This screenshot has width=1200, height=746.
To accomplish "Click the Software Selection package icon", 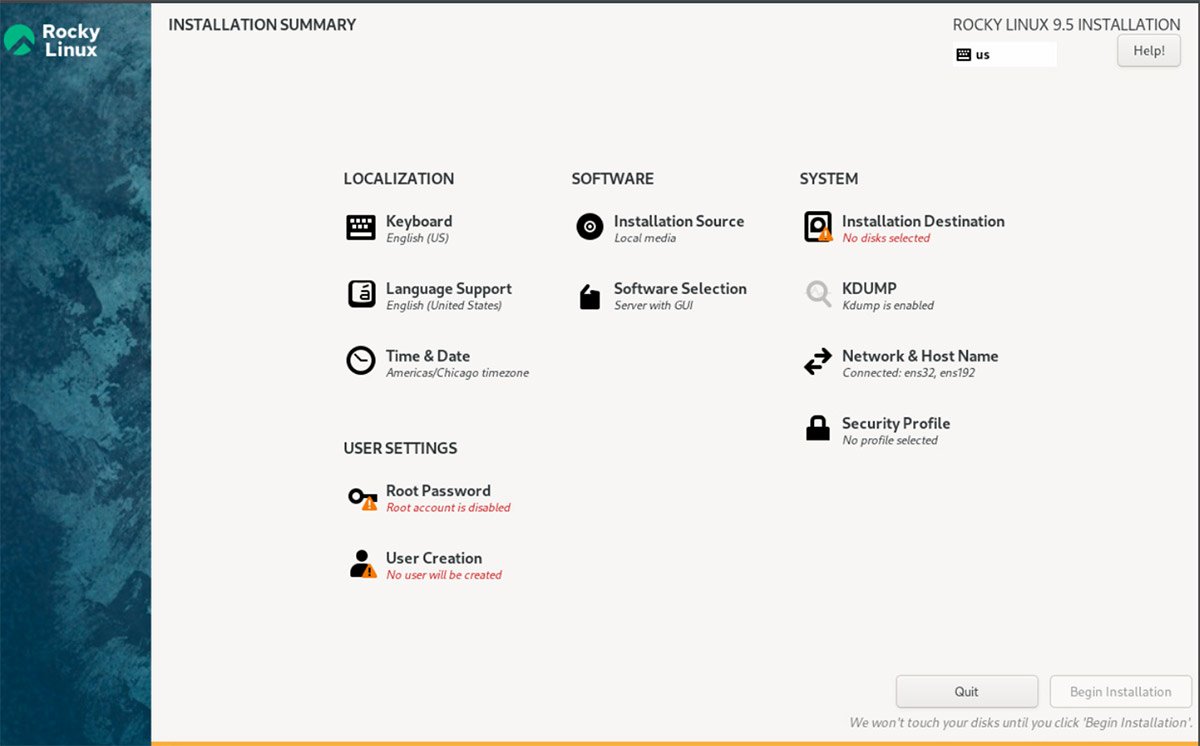I will pos(590,296).
